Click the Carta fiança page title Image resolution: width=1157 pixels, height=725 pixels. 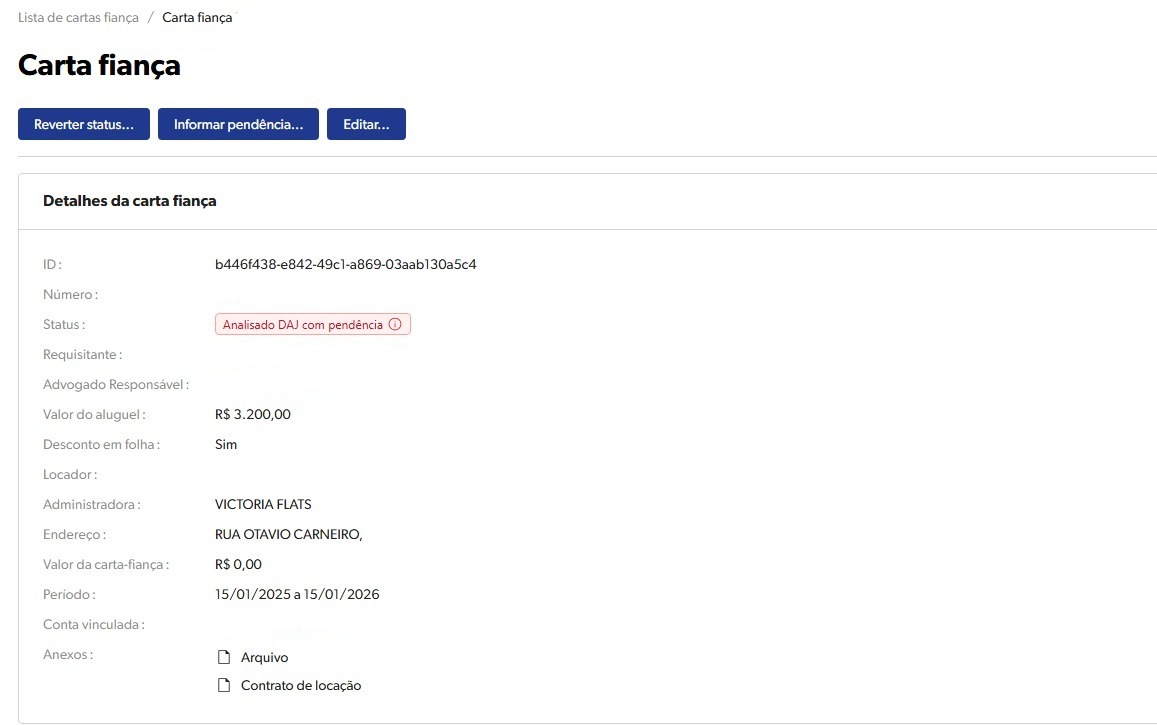click(x=99, y=66)
